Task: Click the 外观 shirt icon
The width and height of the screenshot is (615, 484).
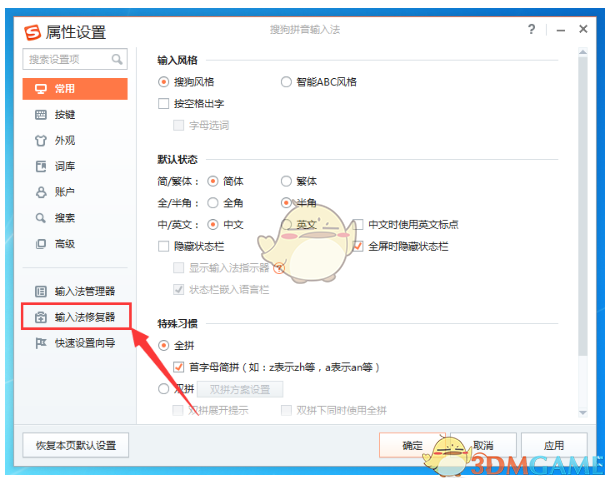Action: coord(41,140)
